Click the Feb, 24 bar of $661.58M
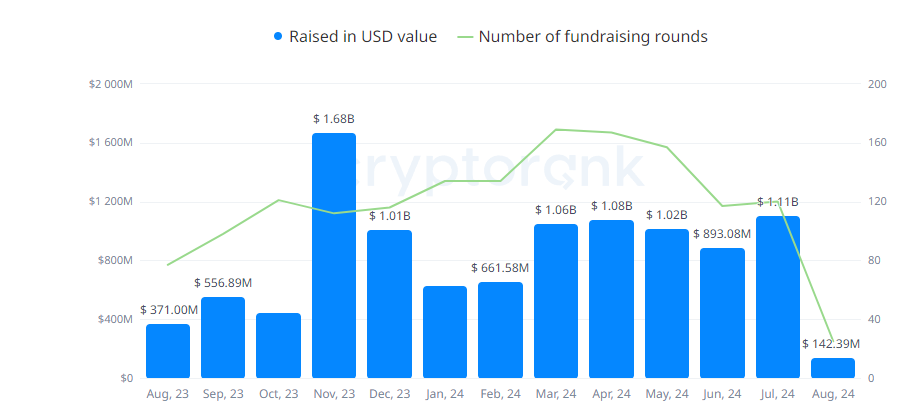The image size is (914, 420). [500, 330]
